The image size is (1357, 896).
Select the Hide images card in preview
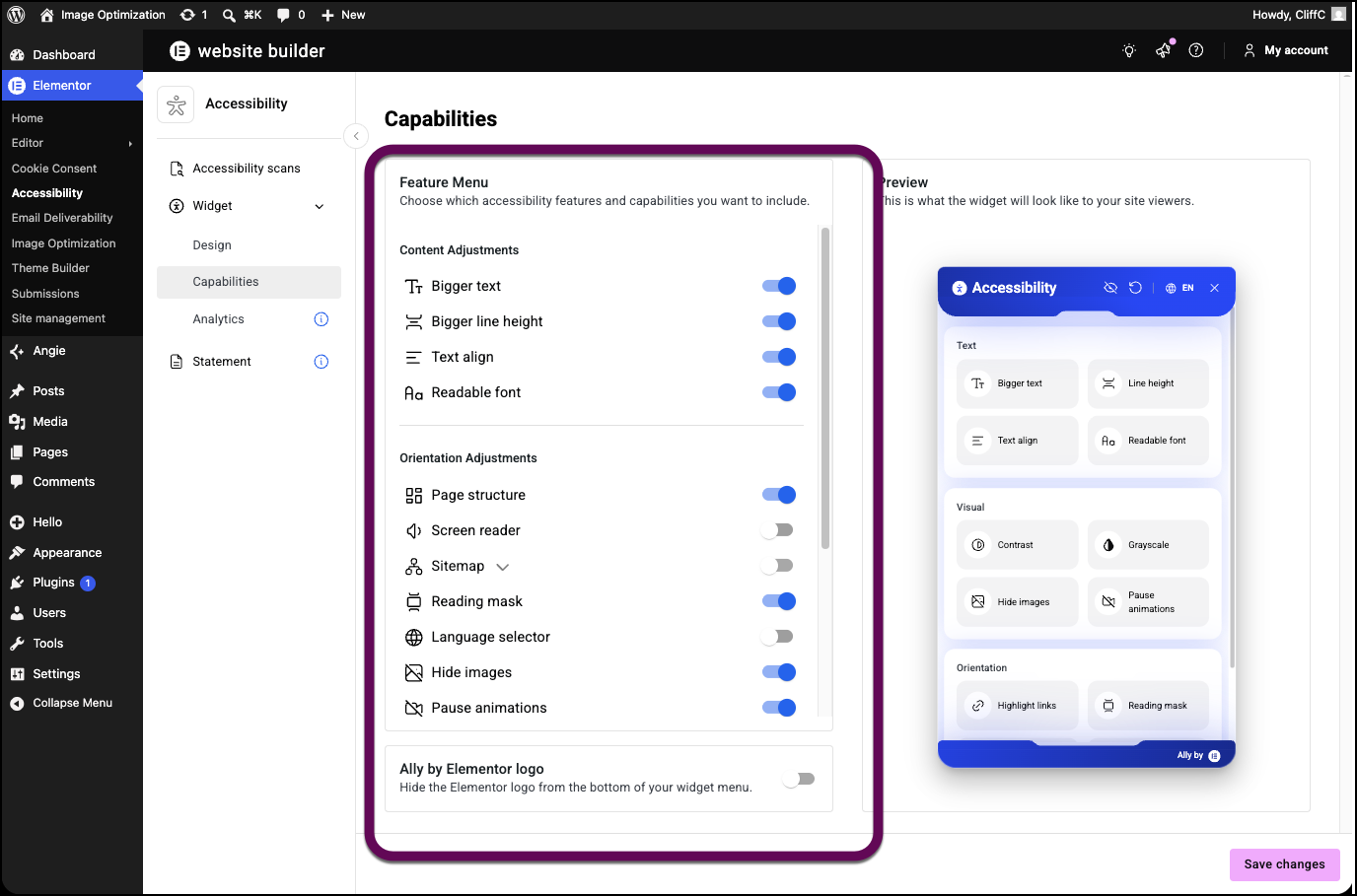click(1018, 602)
